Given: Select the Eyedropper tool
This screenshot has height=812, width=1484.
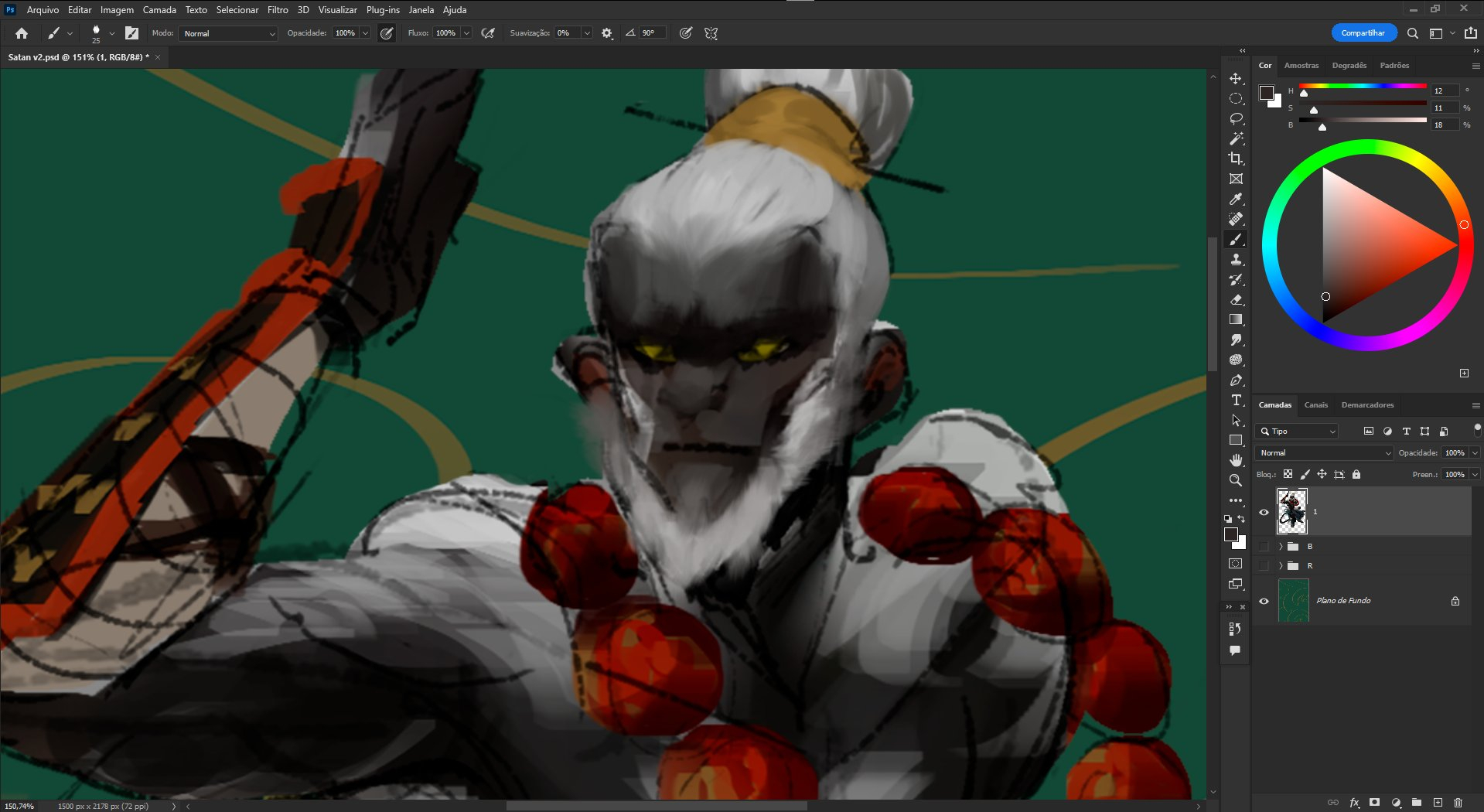Looking at the screenshot, I should pos(1236,200).
